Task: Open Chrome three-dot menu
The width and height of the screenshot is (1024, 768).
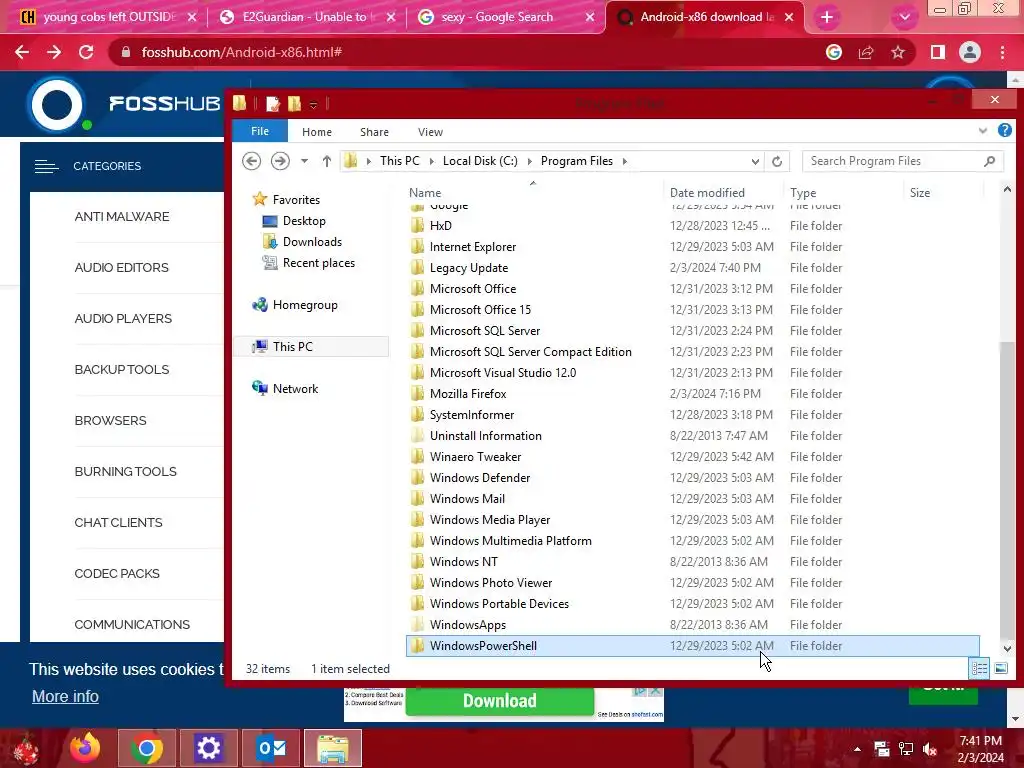Action: point(1002,52)
